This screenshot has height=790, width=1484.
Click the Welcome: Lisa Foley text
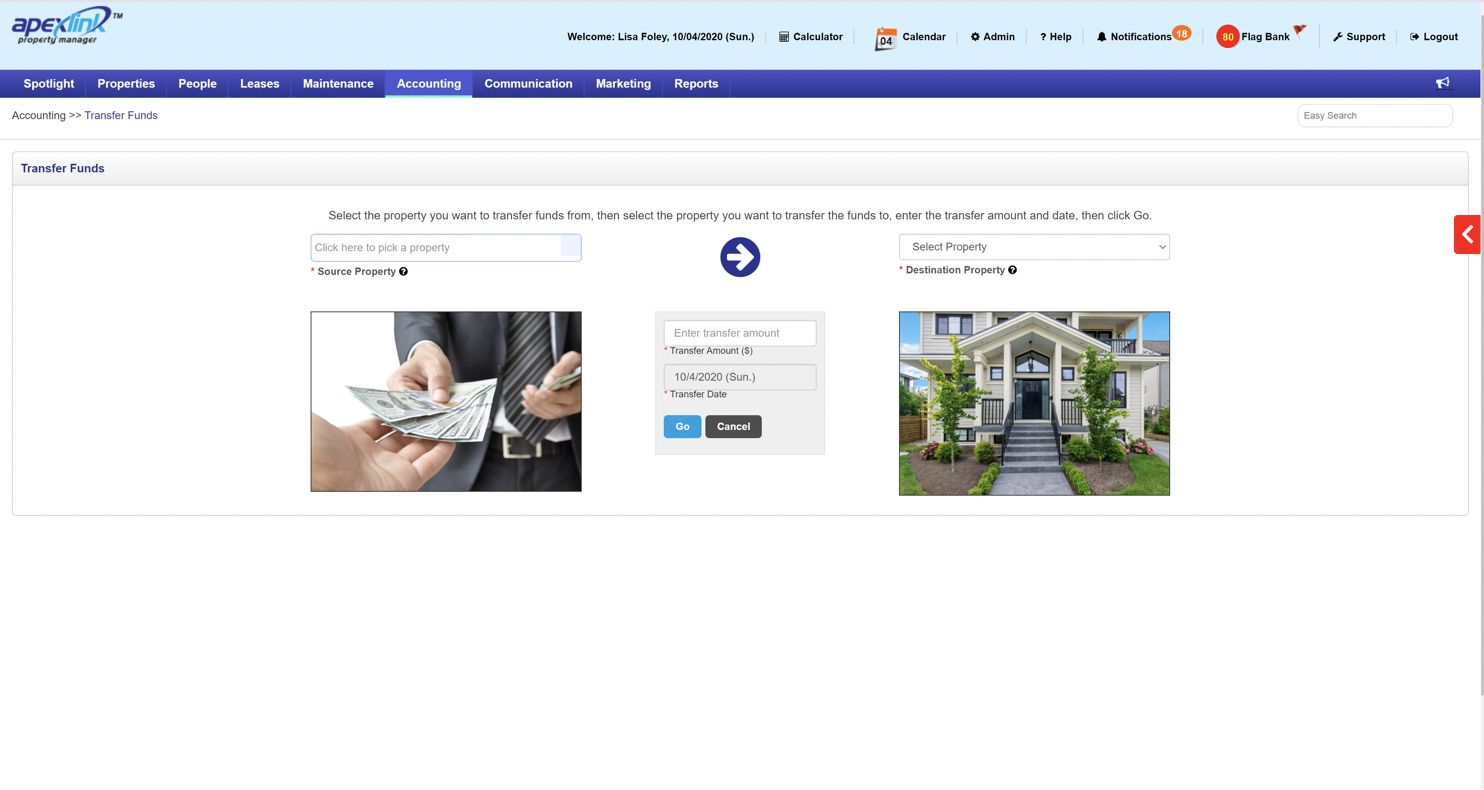tap(661, 37)
